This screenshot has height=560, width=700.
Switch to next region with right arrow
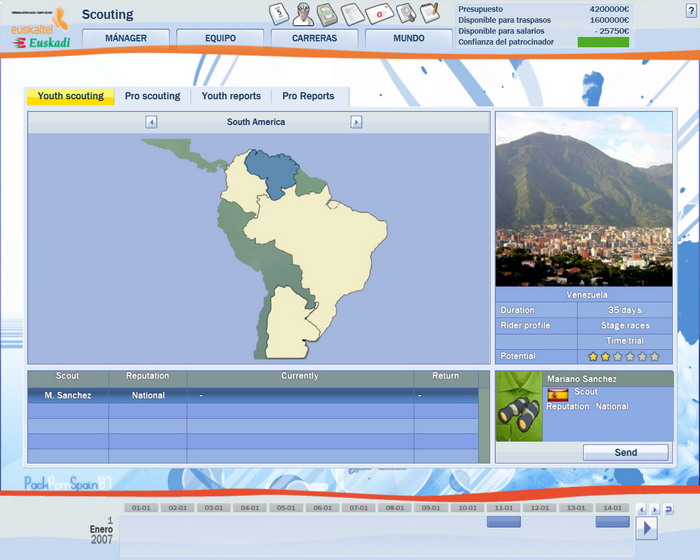coord(356,122)
